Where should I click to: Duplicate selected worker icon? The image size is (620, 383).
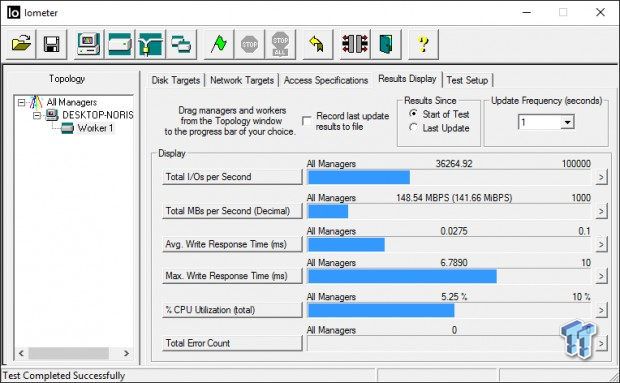pos(181,44)
